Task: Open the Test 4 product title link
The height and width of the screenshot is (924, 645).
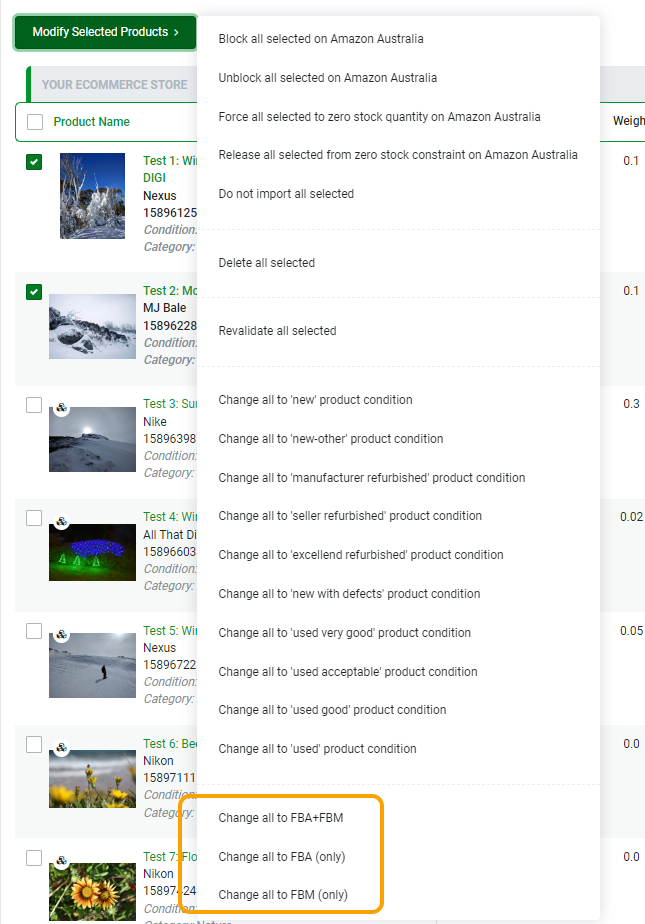Action: (x=170, y=517)
